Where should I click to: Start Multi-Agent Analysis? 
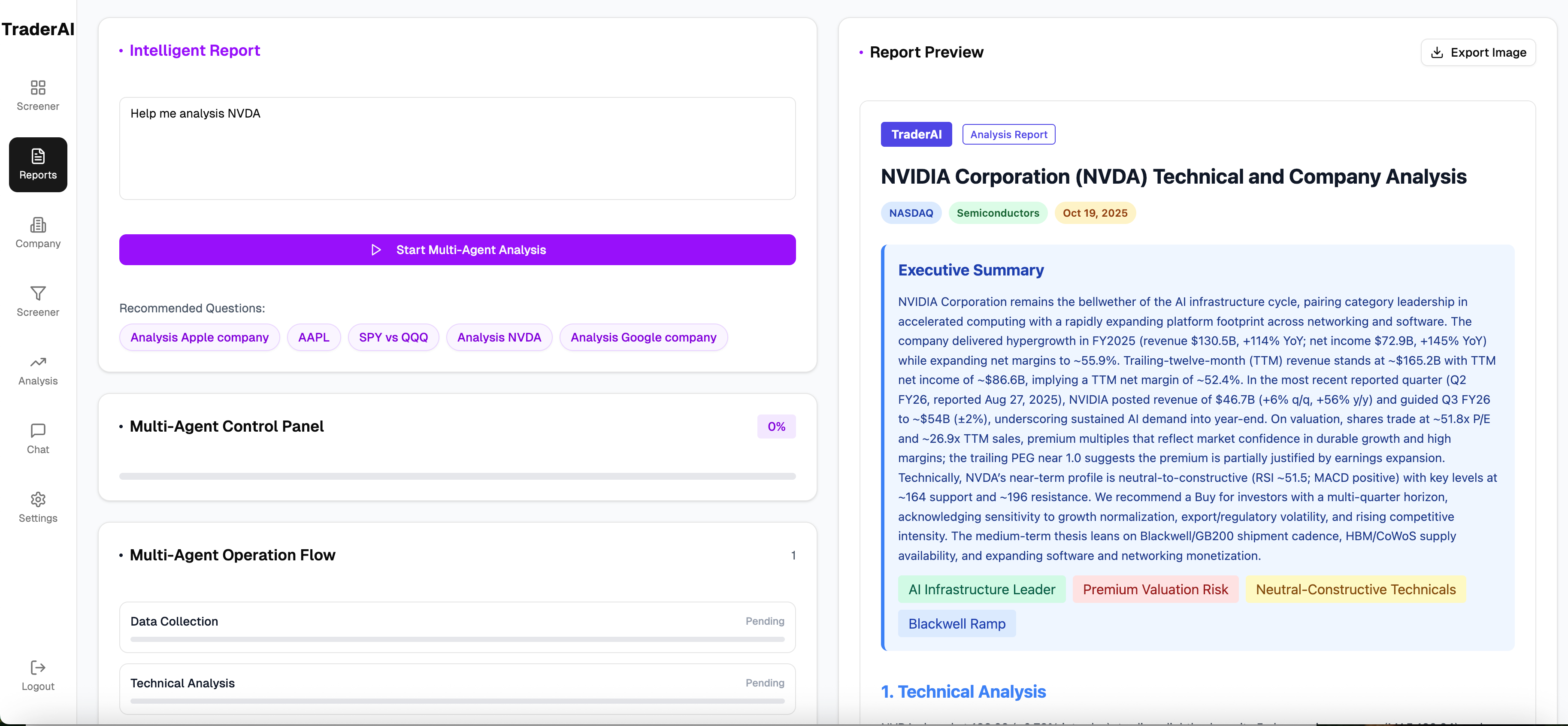click(x=457, y=249)
